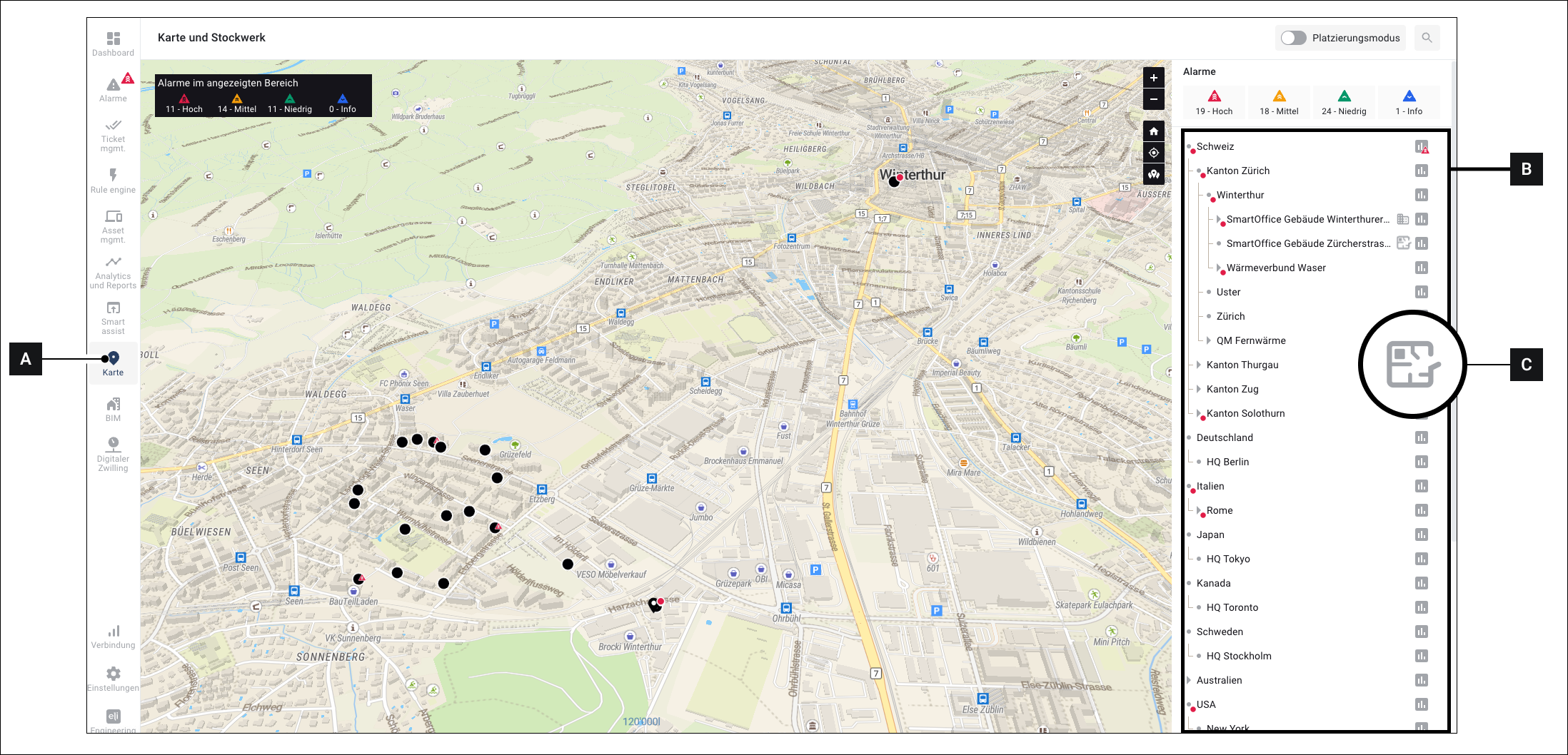The width and height of the screenshot is (1568, 755).
Task: Filter alarms by 19 - Hoch
Action: [1214, 103]
